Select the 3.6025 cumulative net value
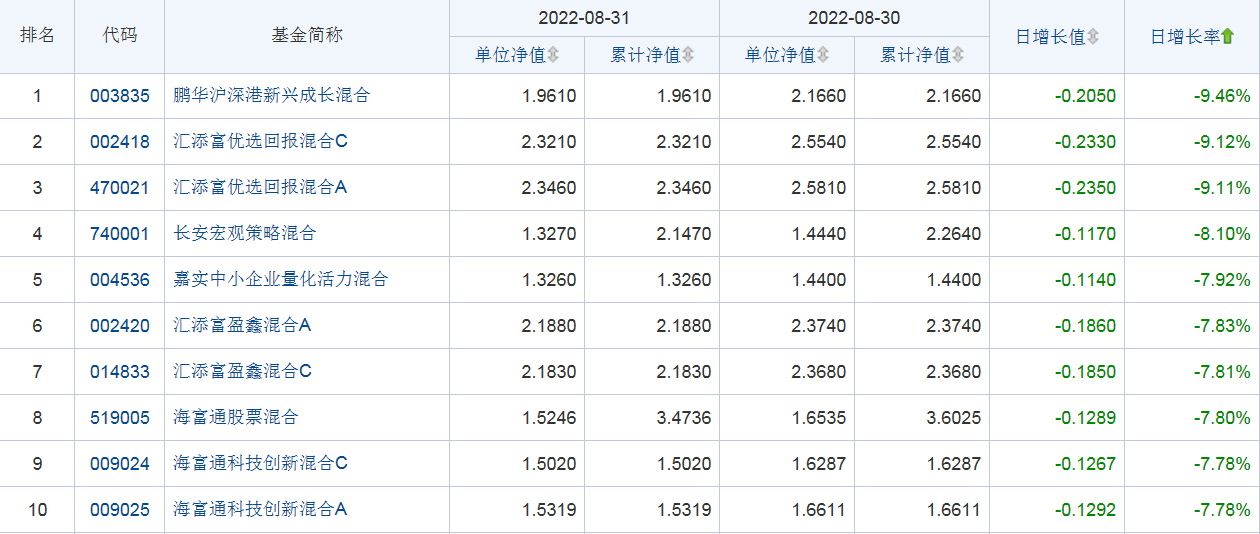 coord(954,418)
